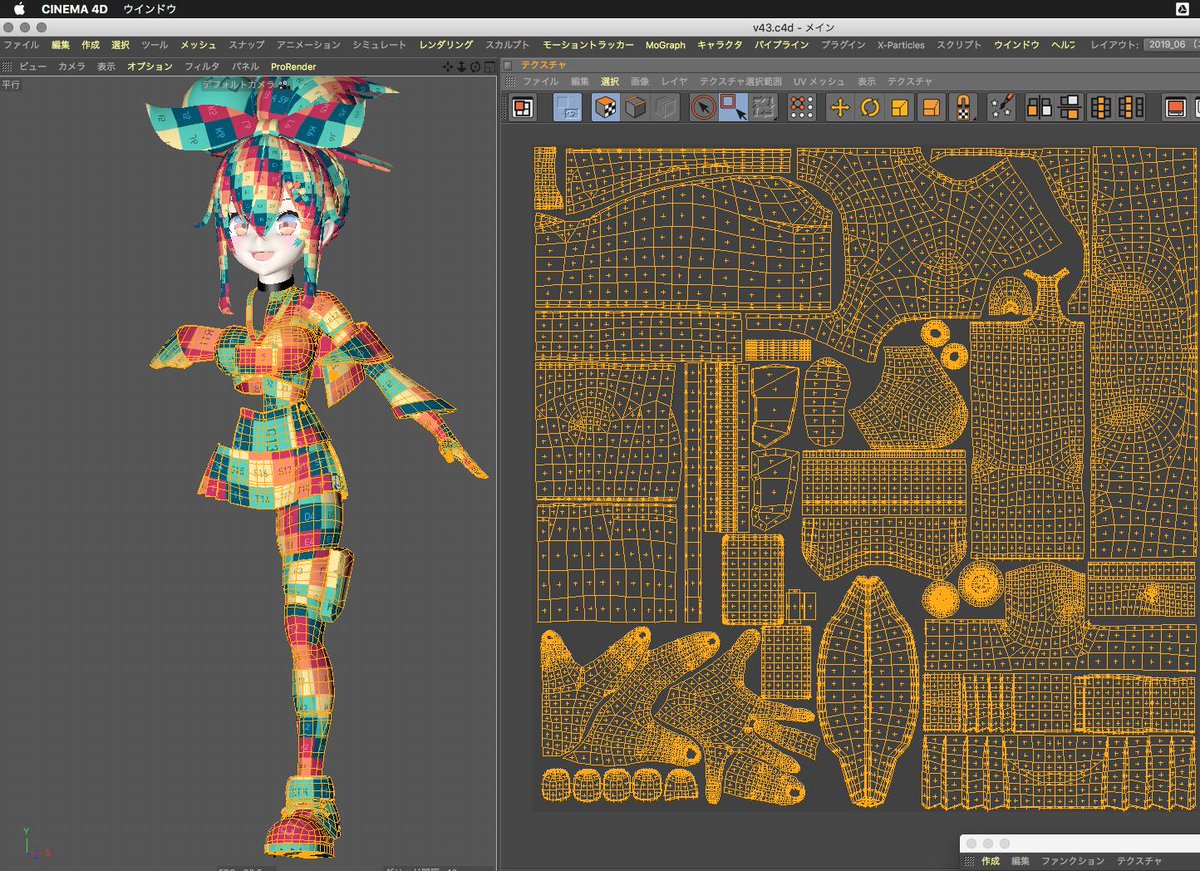Select the rectangle selection tool
The height and width of the screenshot is (871, 1200).
click(733, 107)
